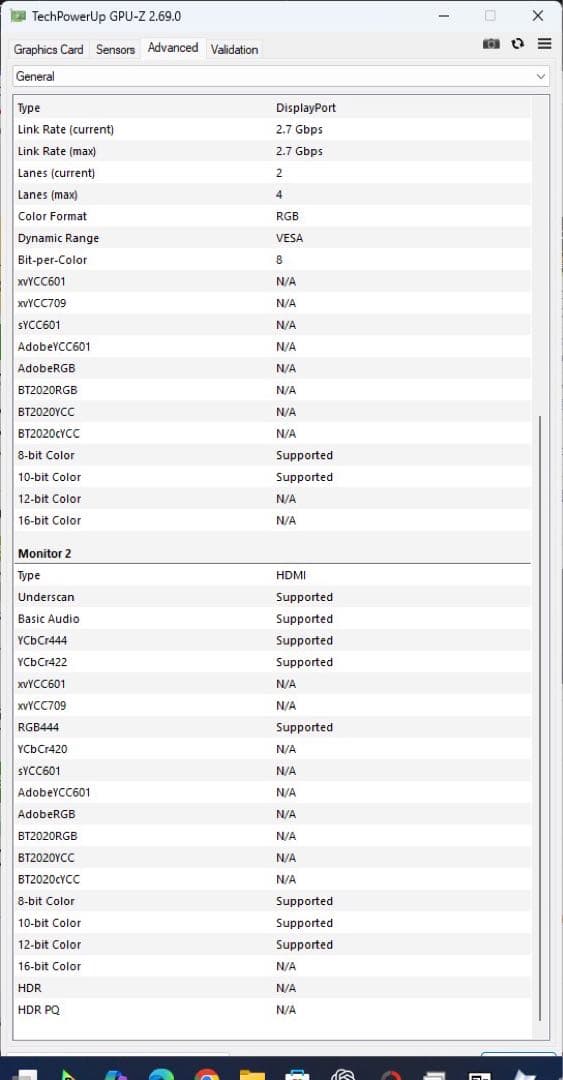The width and height of the screenshot is (563, 1080).
Task: Expand the General dropdown arrow
Action: coord(541,76)
